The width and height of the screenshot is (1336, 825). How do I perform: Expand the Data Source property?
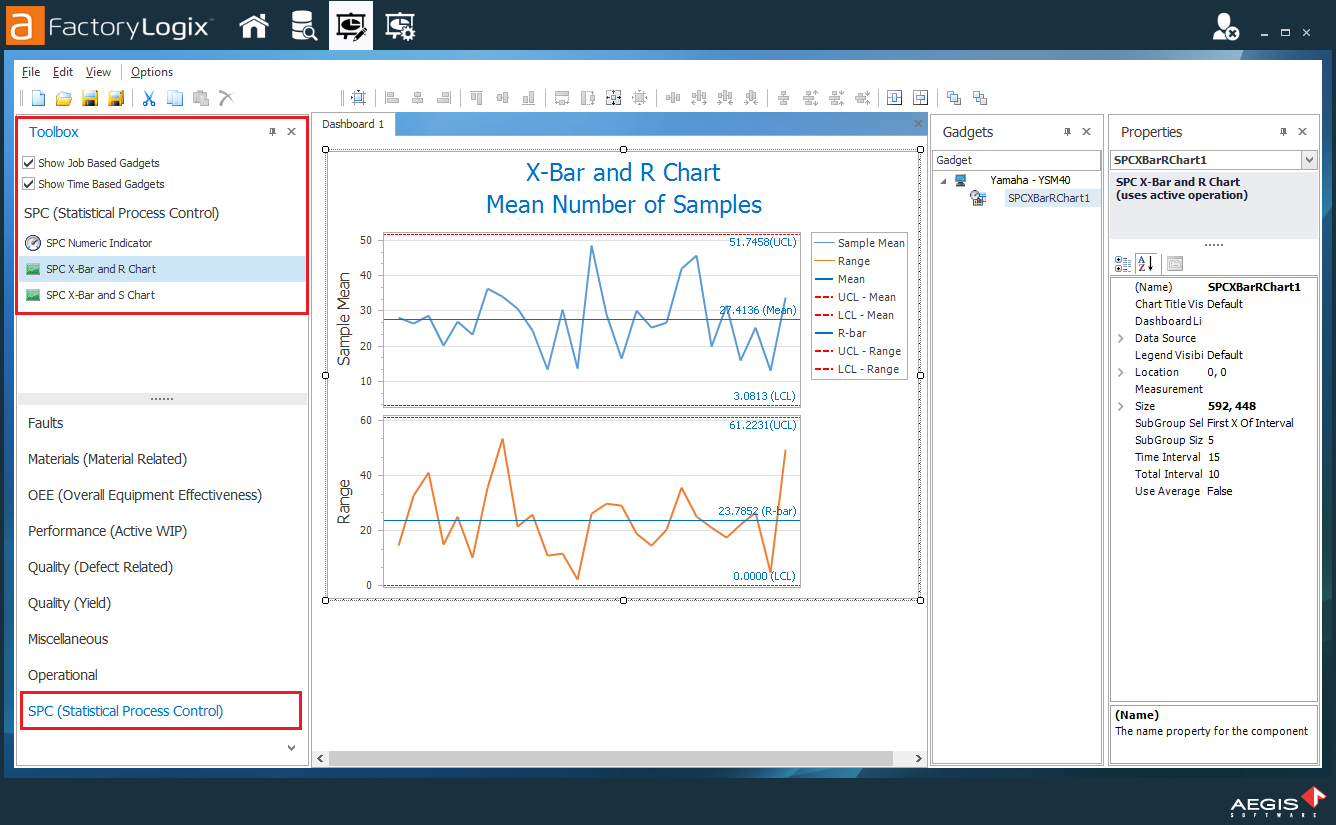tap(1121, 337)
